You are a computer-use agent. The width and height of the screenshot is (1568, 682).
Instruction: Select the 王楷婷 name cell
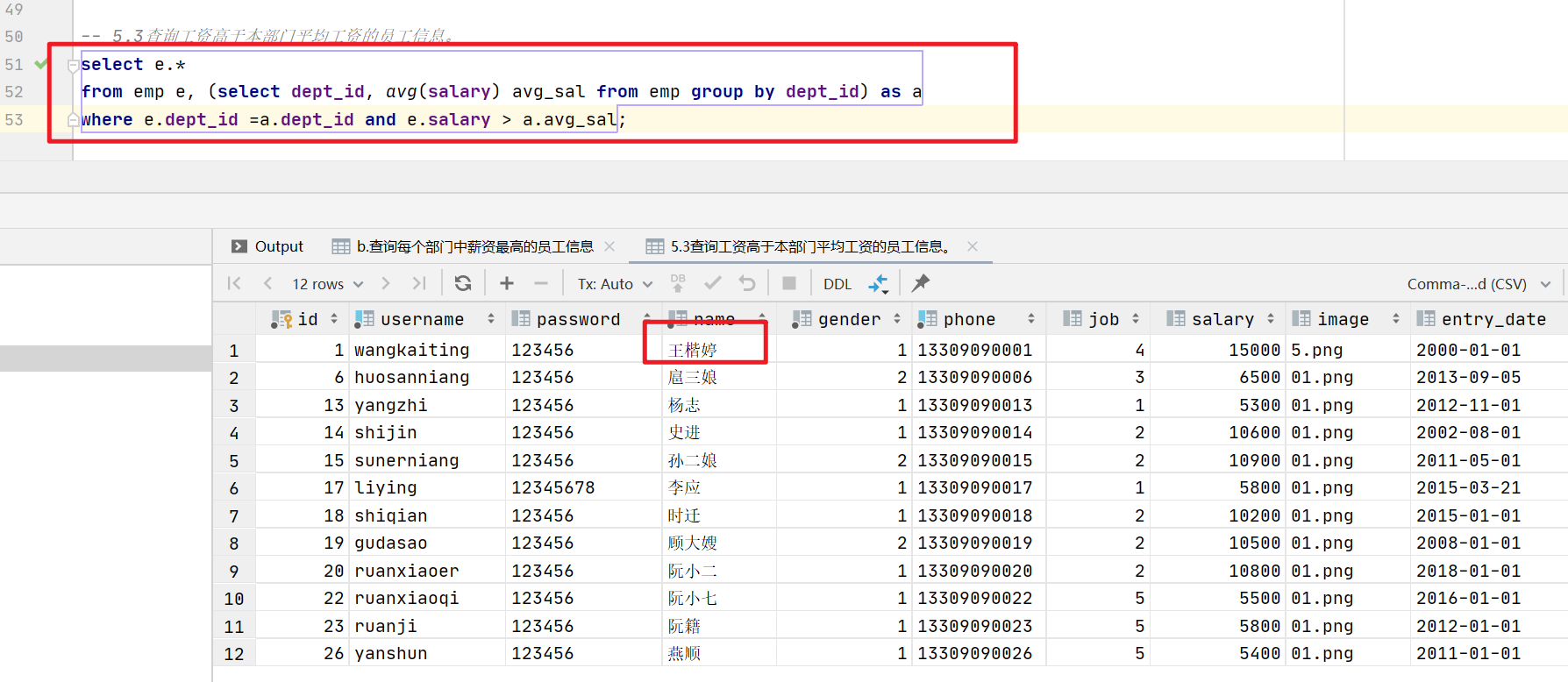(x=706, y=350)
